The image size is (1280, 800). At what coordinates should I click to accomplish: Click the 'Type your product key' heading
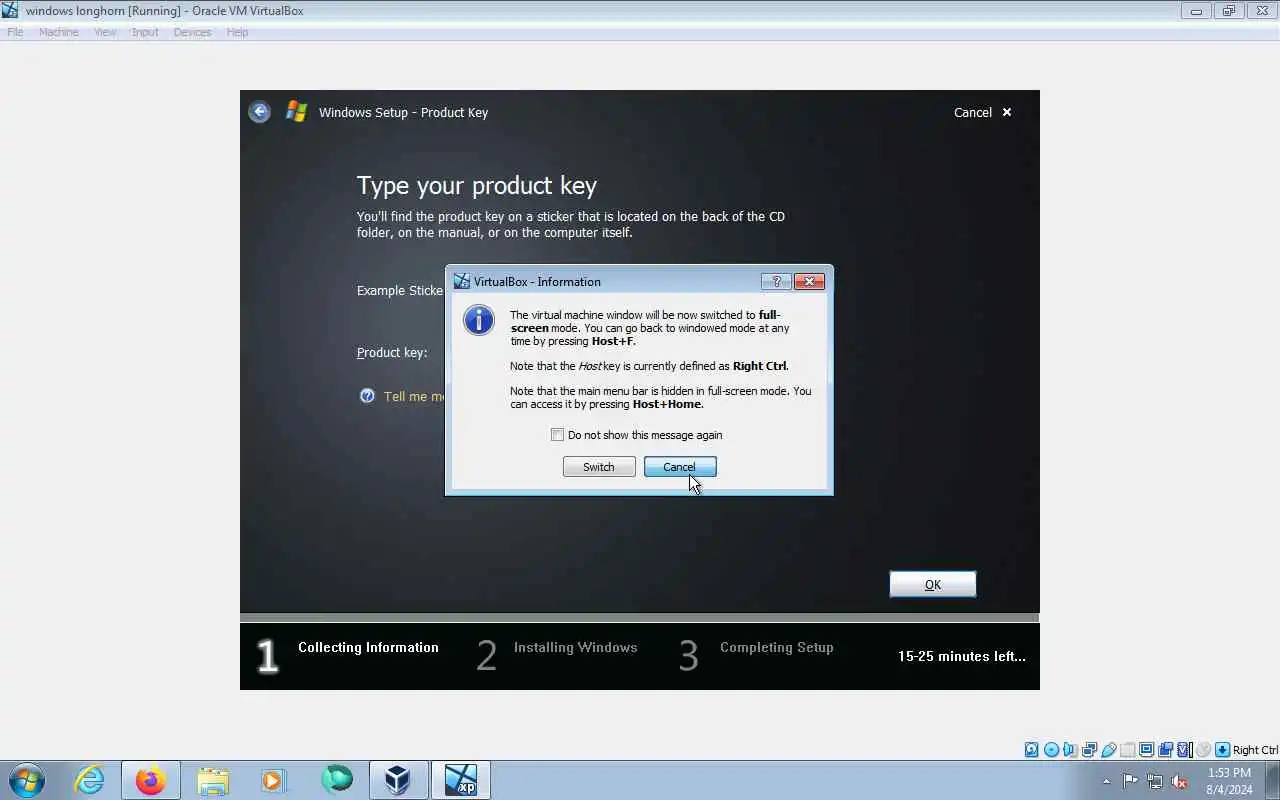point(477,186)
